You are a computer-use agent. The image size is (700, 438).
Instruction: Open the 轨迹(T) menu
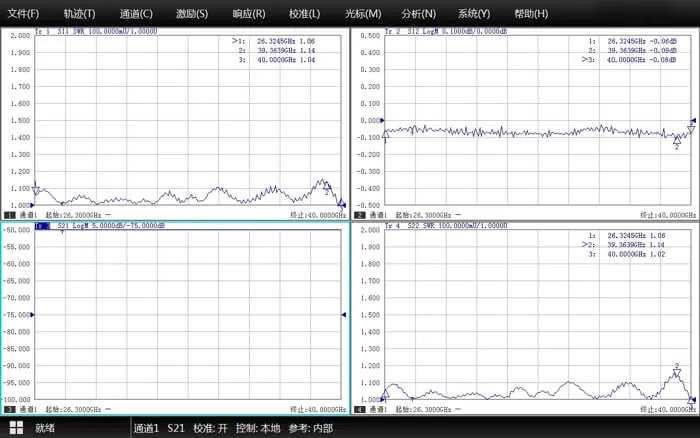tap(79, 14)
